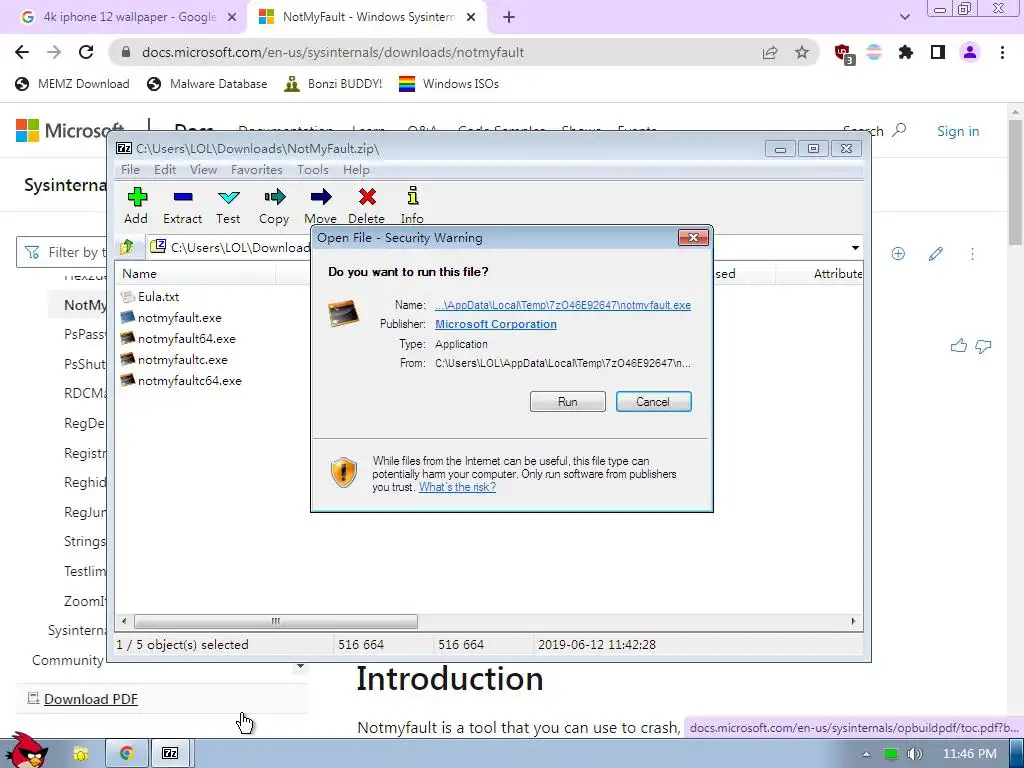This screenshot has height=768, width=1024.
Task: Click the 7-Zip horizontal scrollbar thumb
Action: pos(276,621)
